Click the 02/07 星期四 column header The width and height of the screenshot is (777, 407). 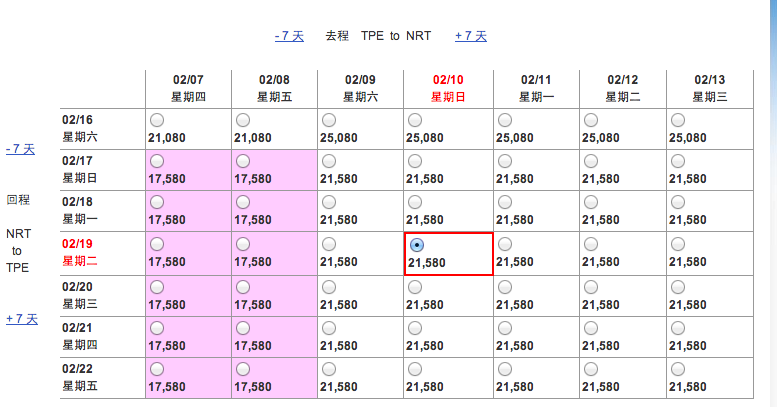click(x=188, y=88)
